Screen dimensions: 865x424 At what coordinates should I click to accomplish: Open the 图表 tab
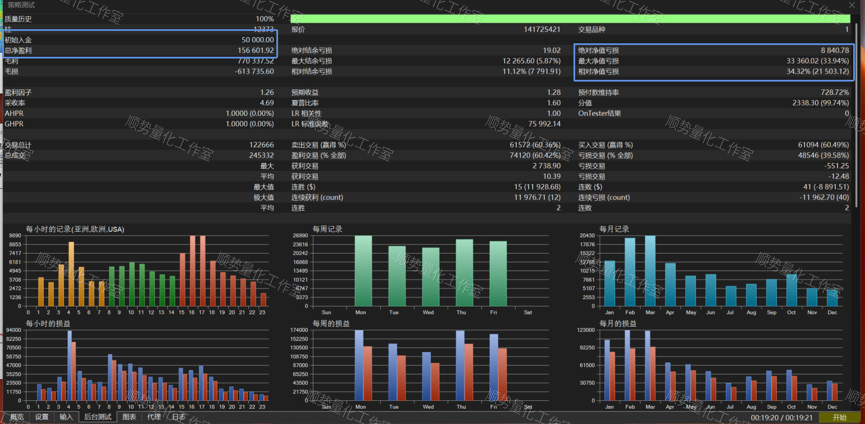(x=129, y=417)
